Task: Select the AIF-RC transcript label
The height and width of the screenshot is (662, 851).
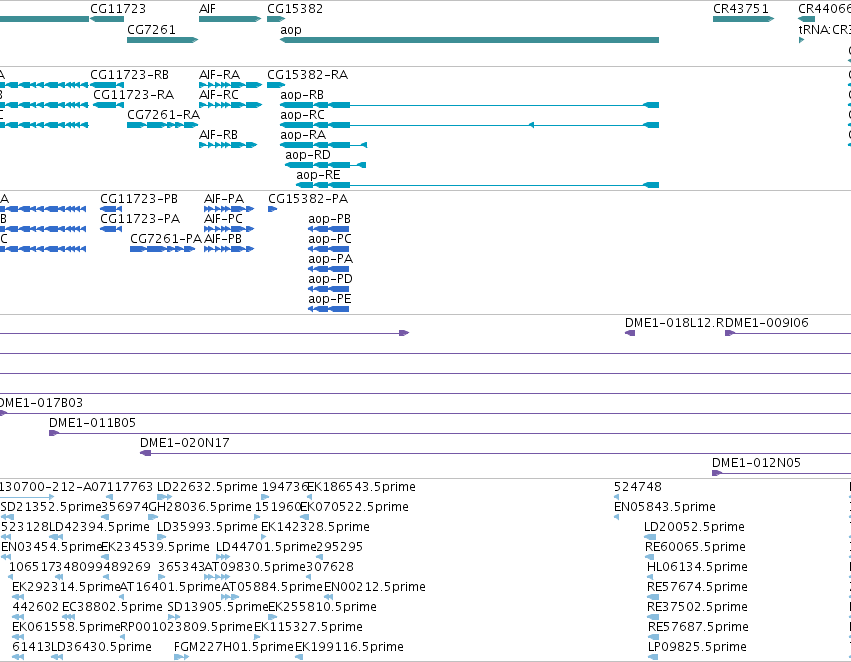Action: click(219, 94)
